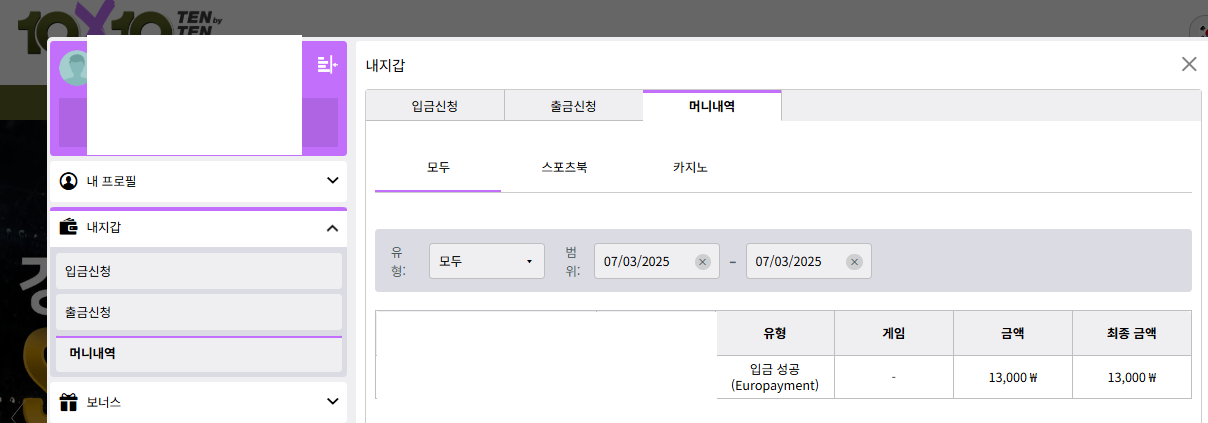The image size is (1208, 423).
Task: Expand the 내 프로필 section
Action: click(332, 181)
